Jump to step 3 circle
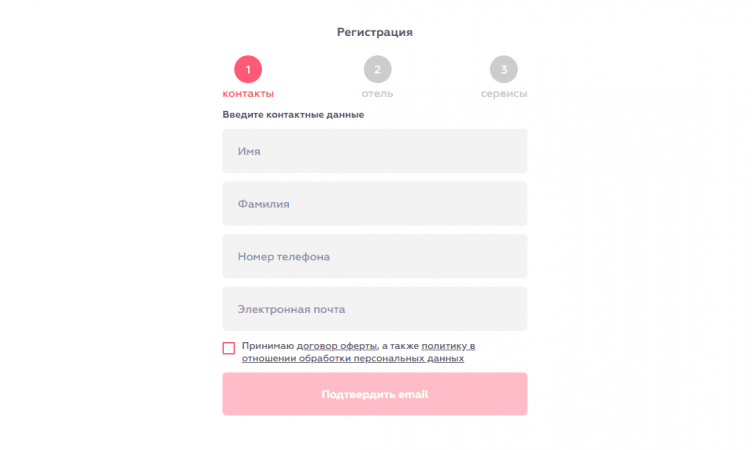This screenshot has width=752, height=450. [504, 69]
